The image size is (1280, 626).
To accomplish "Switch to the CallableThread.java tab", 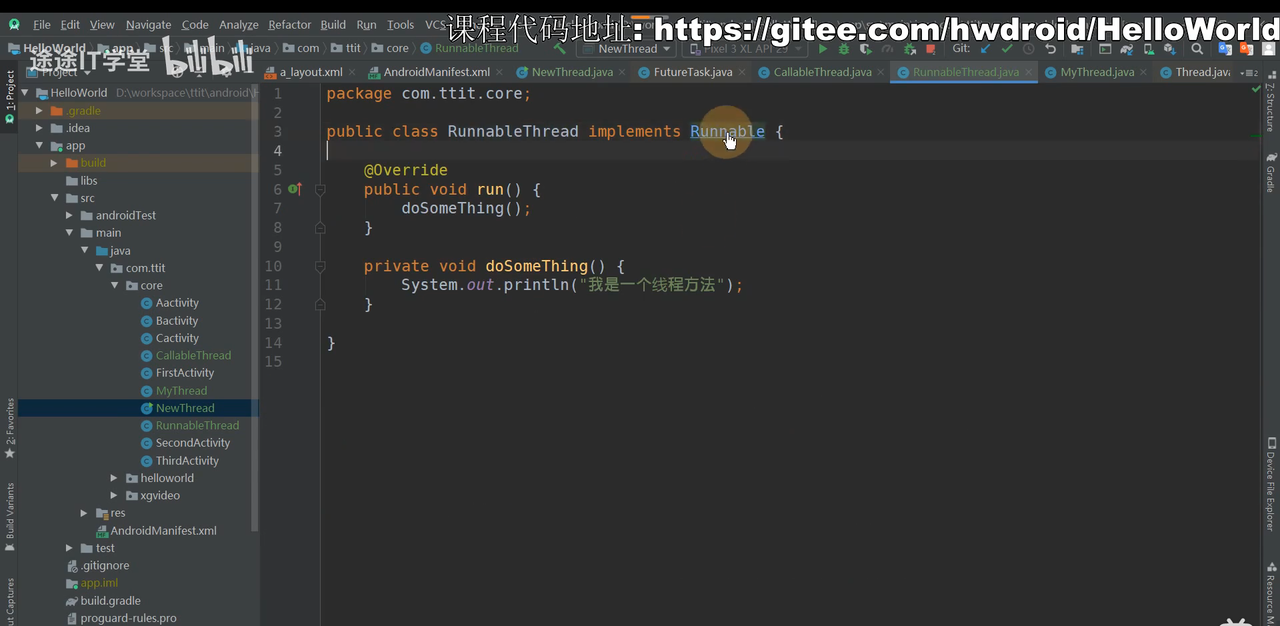I will (821, 72).
